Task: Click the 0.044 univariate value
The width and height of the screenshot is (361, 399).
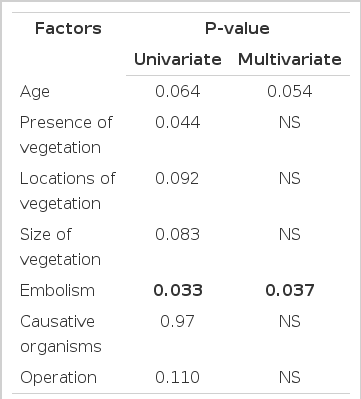Action: [178, 122]
